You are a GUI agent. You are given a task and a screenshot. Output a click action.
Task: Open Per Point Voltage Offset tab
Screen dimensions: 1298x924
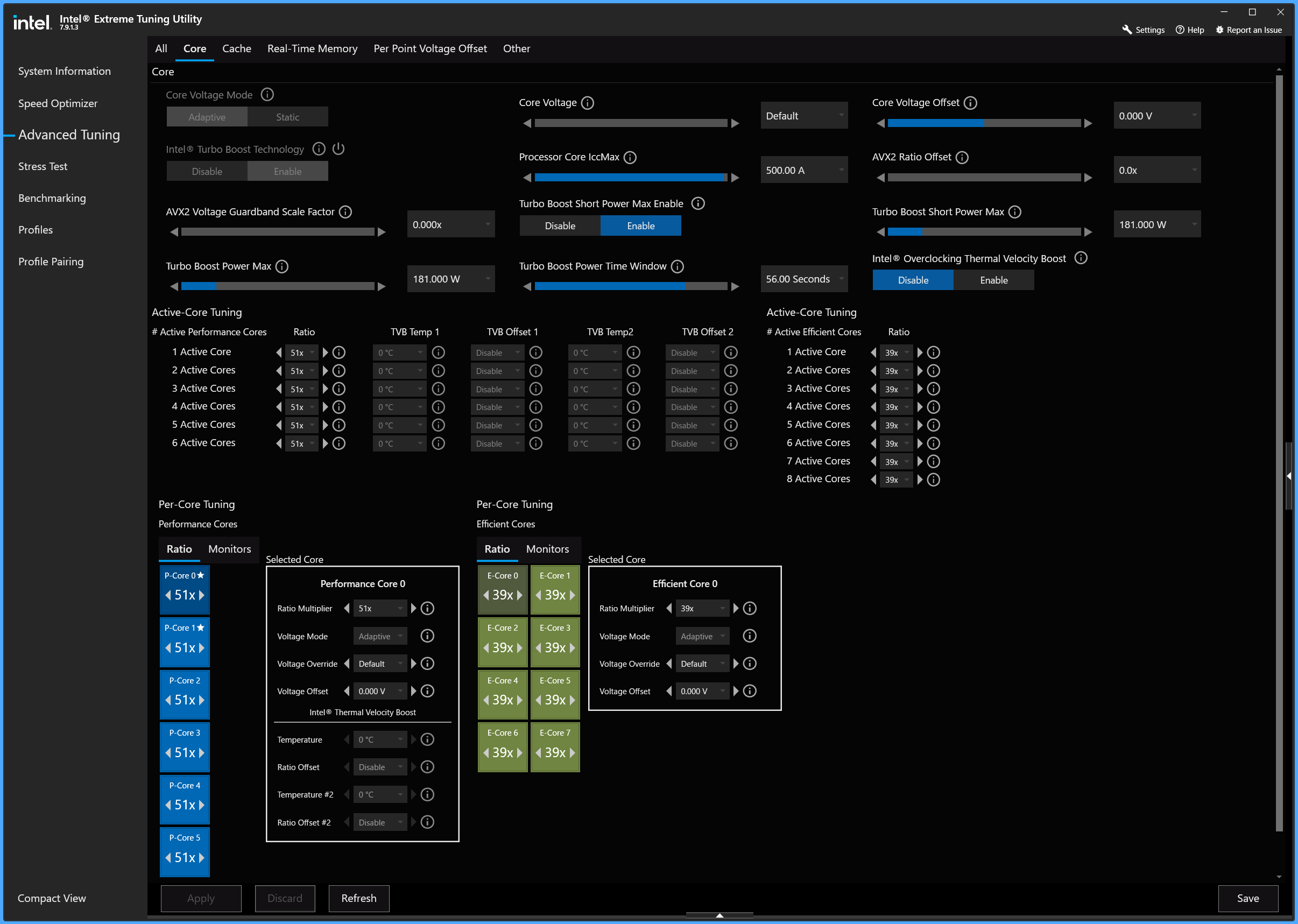click(x=430, y=49)
